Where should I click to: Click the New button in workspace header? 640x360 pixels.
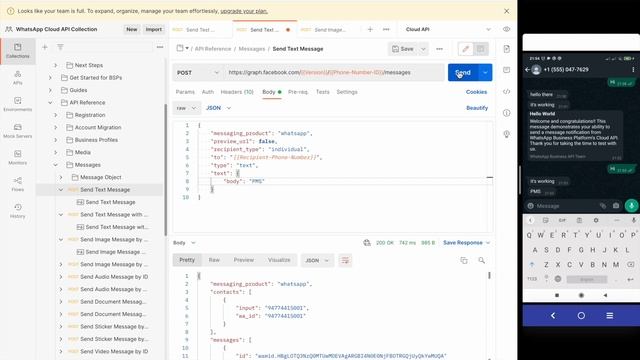click(131, 29)
